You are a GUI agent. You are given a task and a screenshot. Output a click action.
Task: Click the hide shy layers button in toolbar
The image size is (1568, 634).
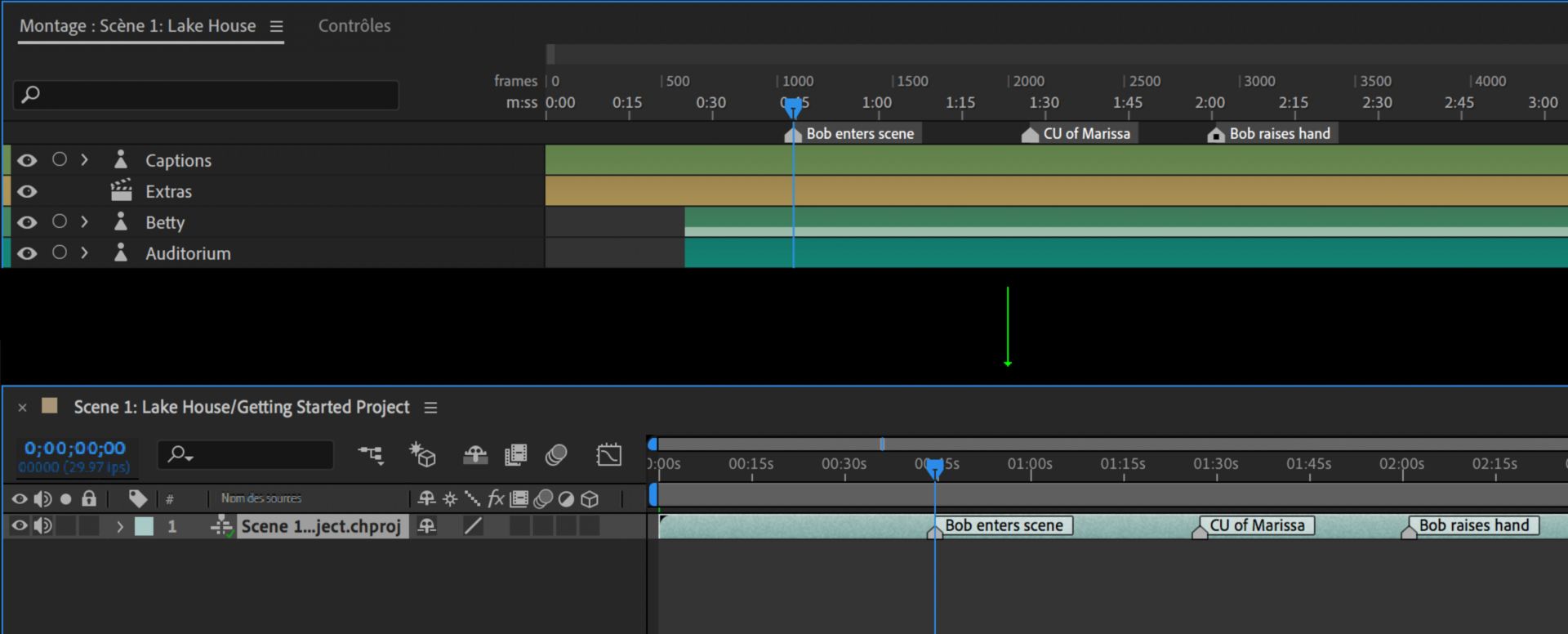click(x=475, y=454)
